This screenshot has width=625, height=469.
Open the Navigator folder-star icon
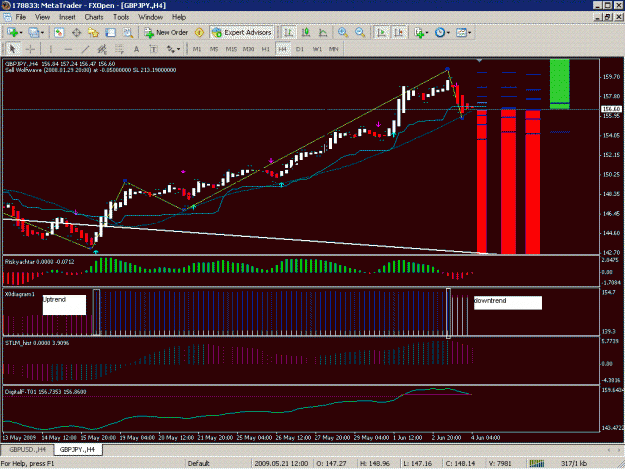point(93,33)
